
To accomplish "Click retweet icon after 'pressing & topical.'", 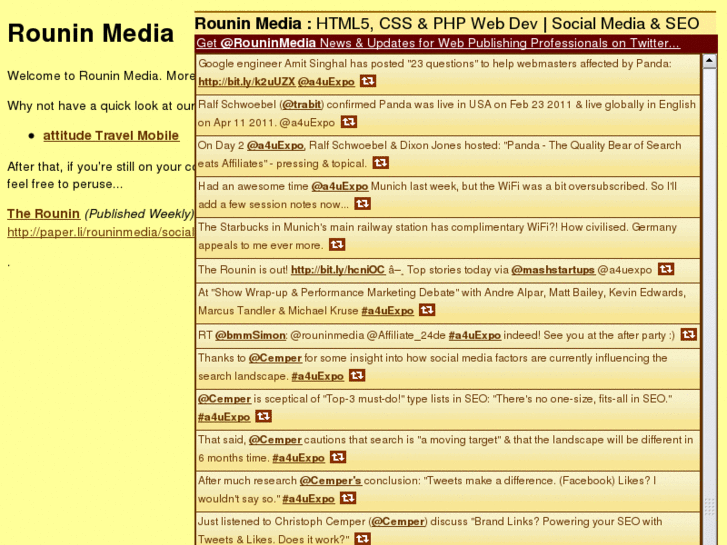I will (x=381, y=163).
